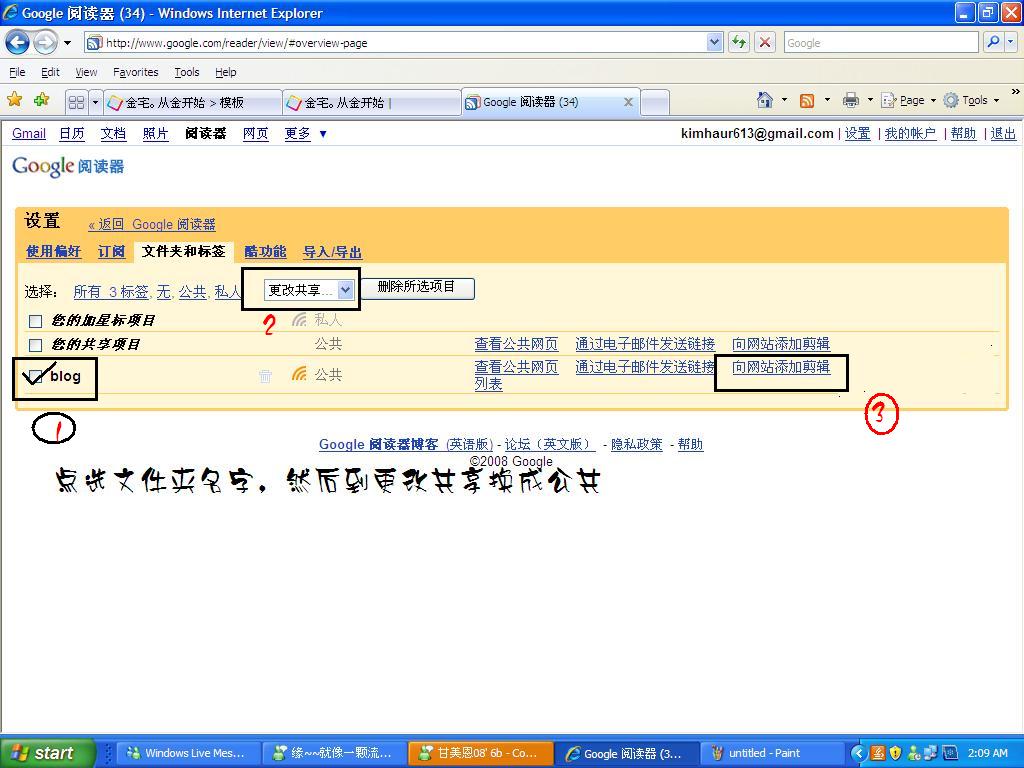Open the Tools menu in the menu bar
This screenshot has width=1024, height=768.
coord(186,72)
